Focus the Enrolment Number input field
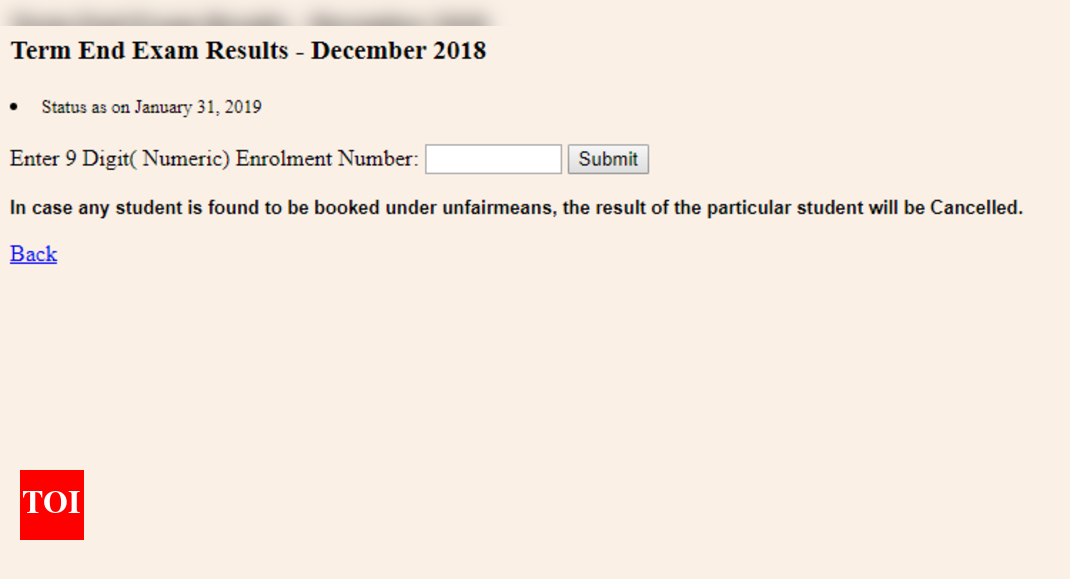The height and width of the screenshot is (579, 1070). click(x=493, y=159)
